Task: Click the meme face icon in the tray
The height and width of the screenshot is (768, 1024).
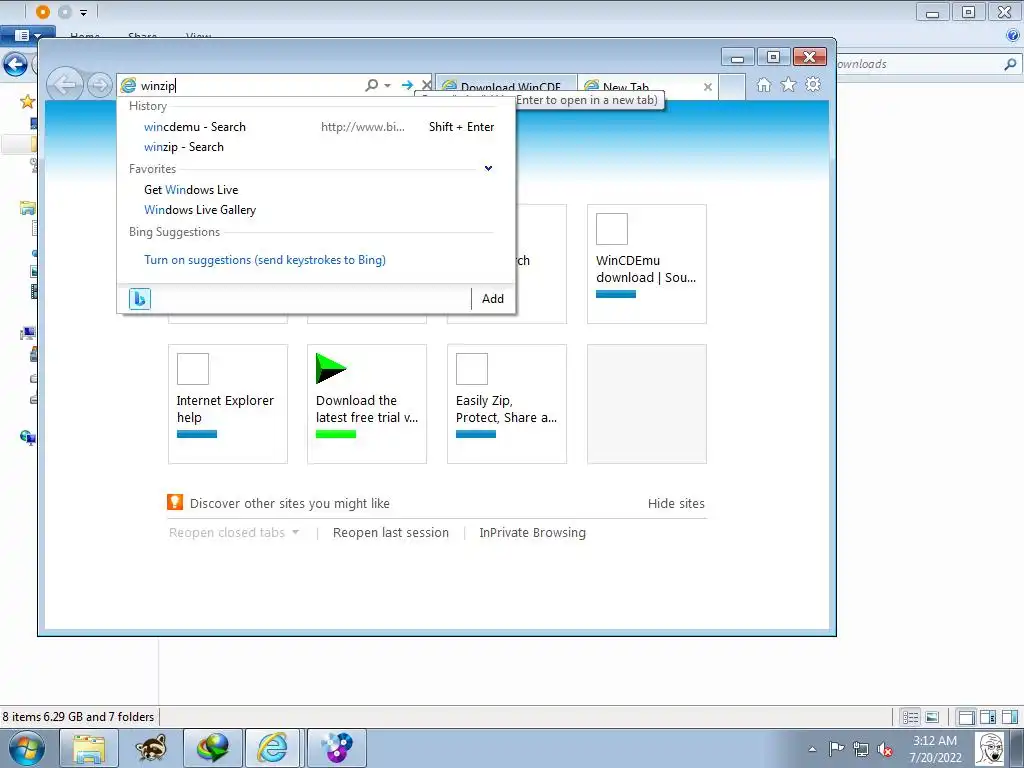Action: pyautogui.click(x=990, y=748)
